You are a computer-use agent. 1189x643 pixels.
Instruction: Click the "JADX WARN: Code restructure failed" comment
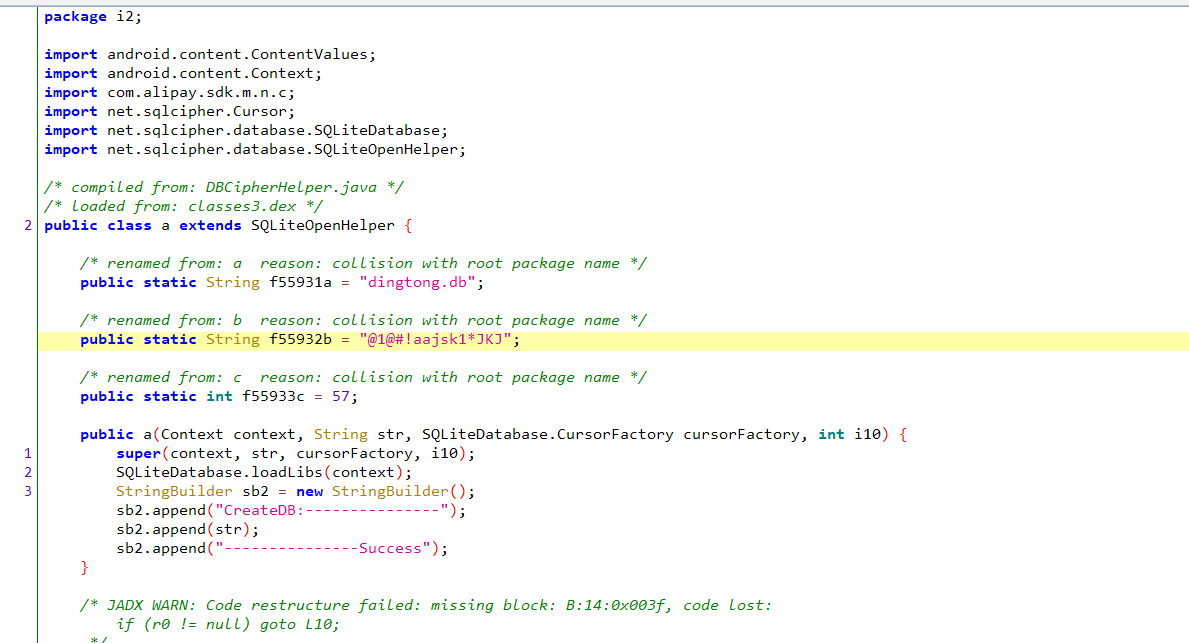[426, 605]
